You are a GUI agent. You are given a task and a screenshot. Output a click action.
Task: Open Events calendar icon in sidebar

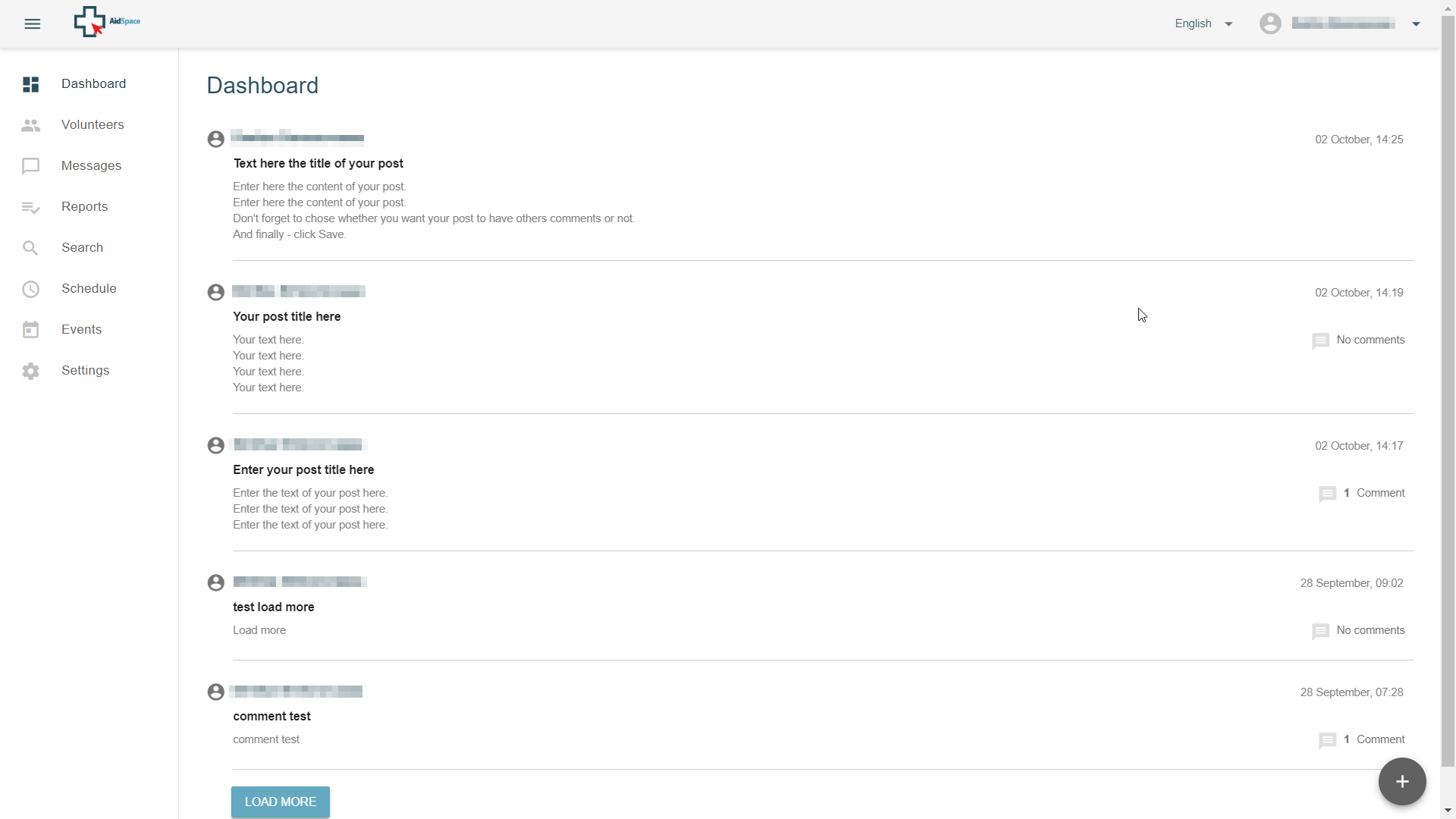pyautogui.click(x=30, y=330)
